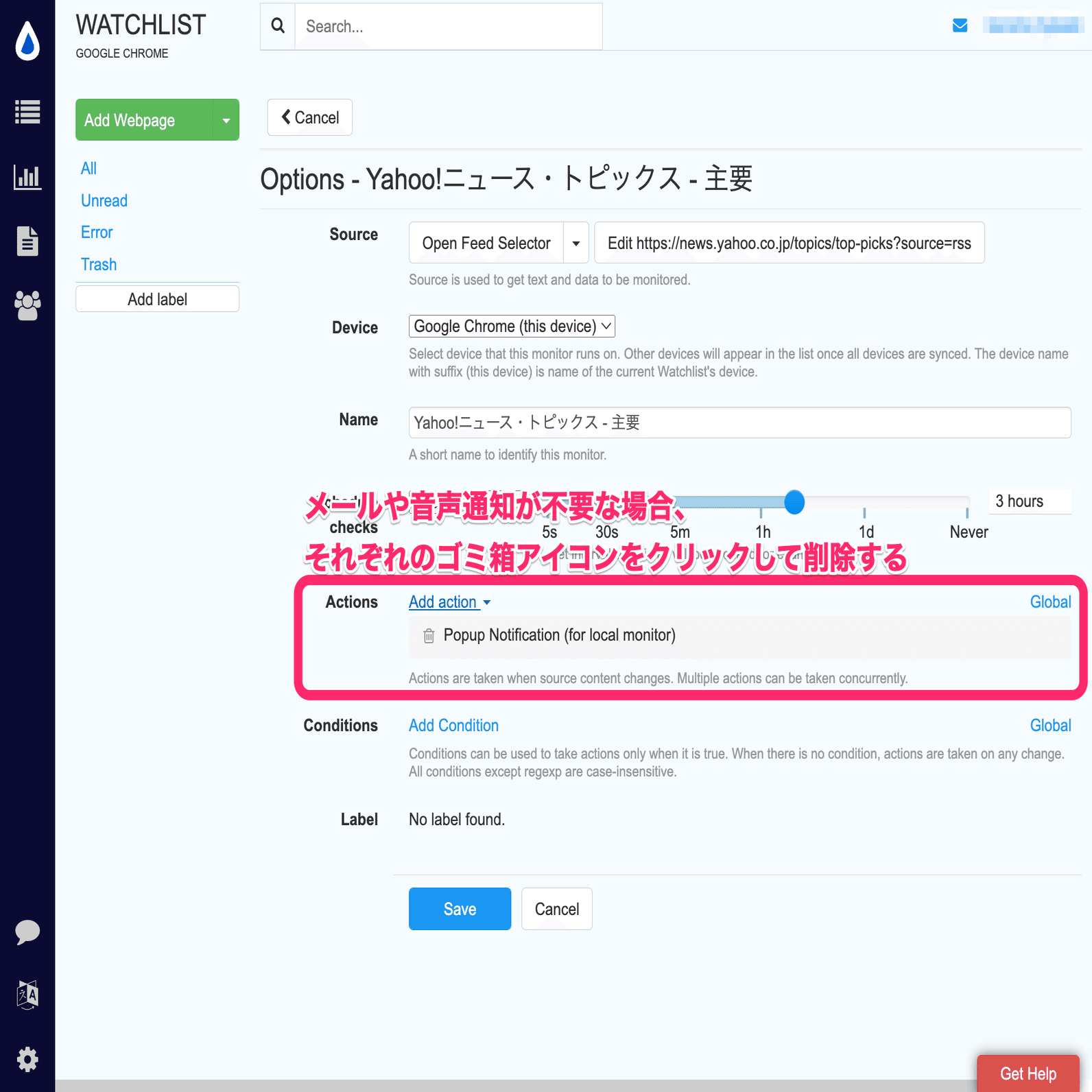Open the watchlist list icon in sidebar
Viewport: 1092px width, 1092px height.
[x=27, y=112]
